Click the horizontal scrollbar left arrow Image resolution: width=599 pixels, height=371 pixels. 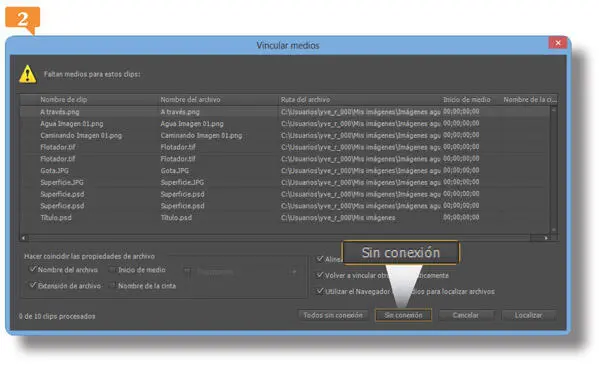click(23, 238)
